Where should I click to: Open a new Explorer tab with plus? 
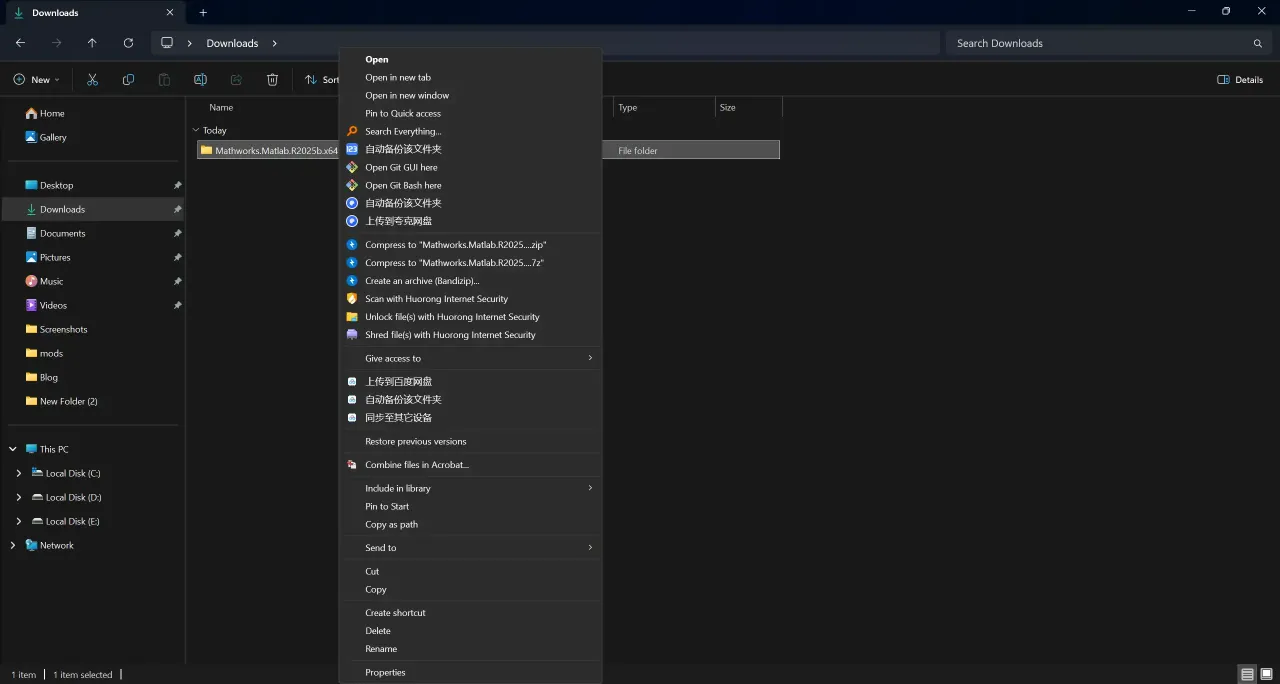pos(203,13)
